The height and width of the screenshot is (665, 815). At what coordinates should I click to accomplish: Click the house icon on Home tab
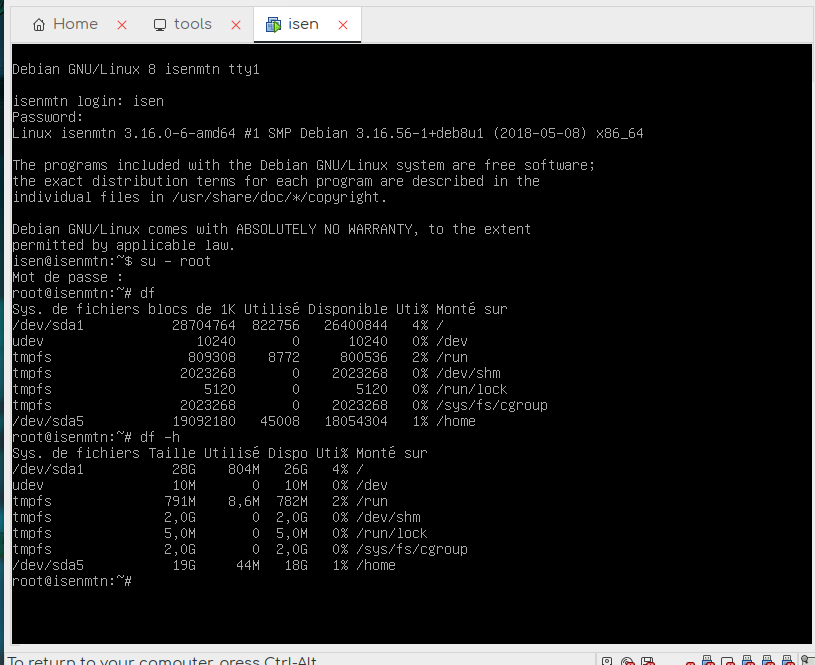coord(40,25)
